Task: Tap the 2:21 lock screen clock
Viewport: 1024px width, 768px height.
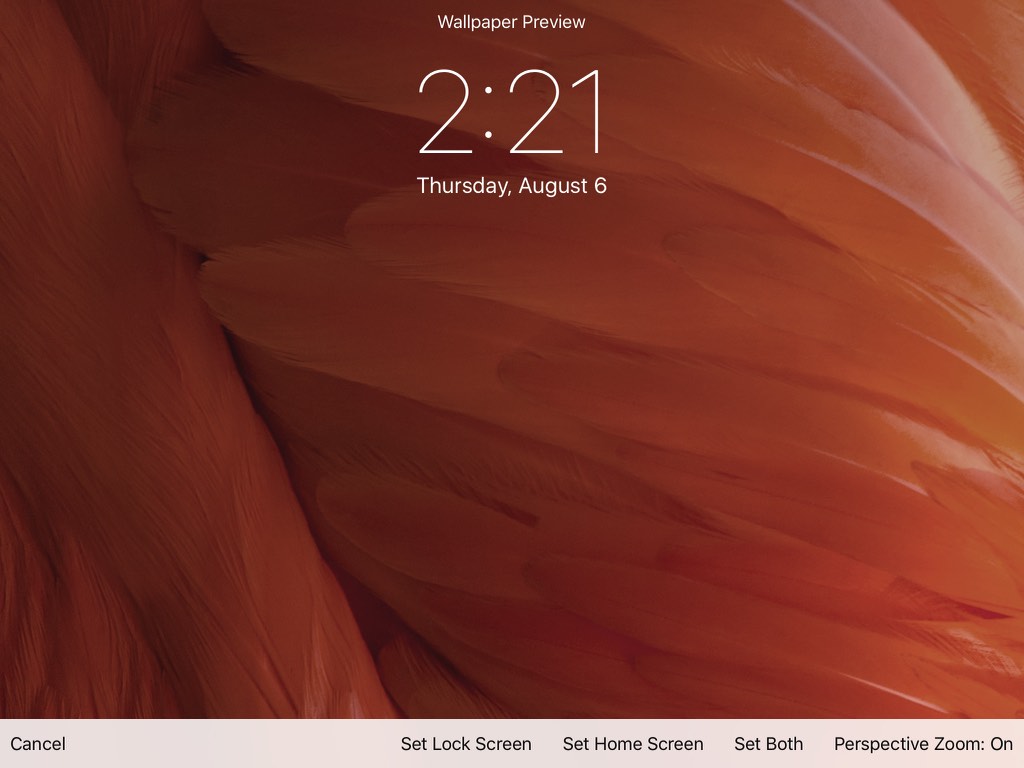Action: [x=511, y=112]
